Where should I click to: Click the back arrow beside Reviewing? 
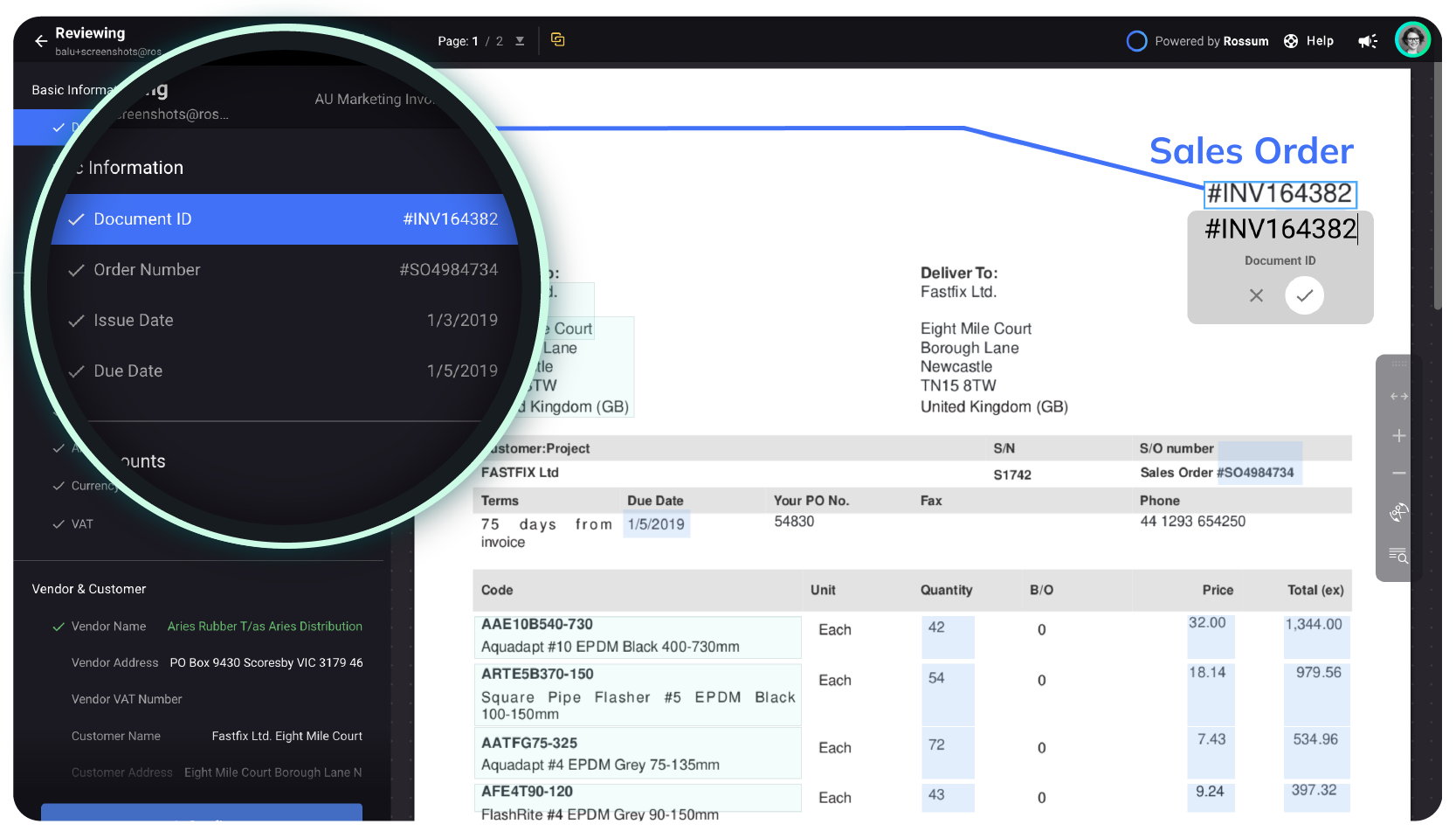(x=40, y=41)
